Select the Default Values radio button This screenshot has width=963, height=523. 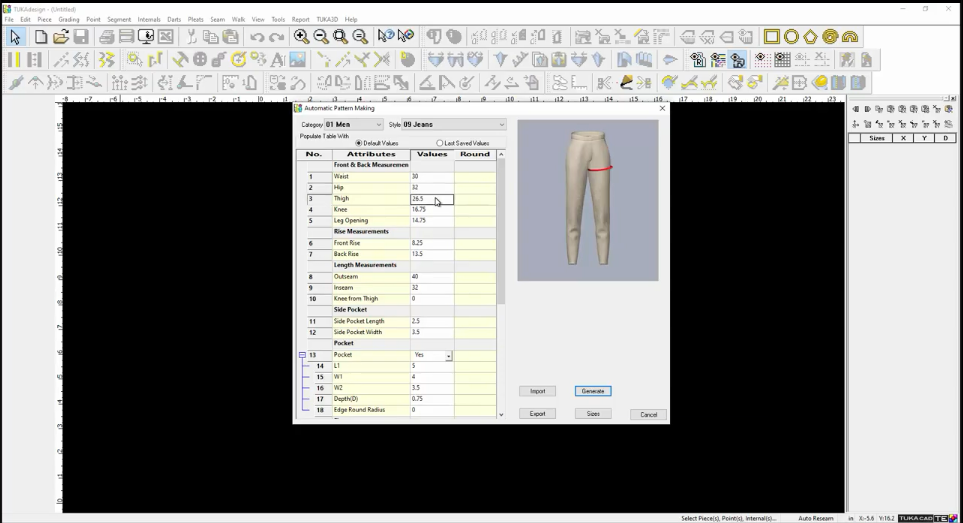pos(359,143)
